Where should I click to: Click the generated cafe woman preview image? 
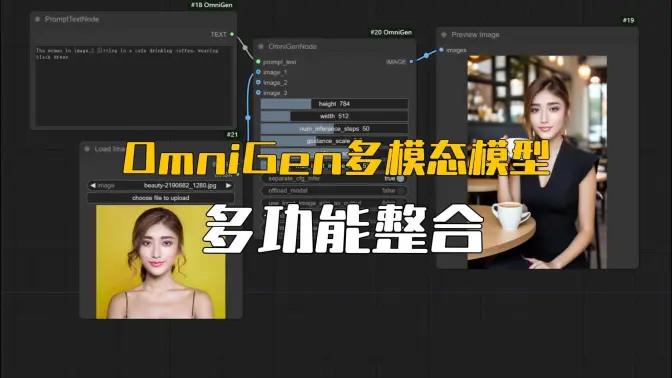[537, 162]
